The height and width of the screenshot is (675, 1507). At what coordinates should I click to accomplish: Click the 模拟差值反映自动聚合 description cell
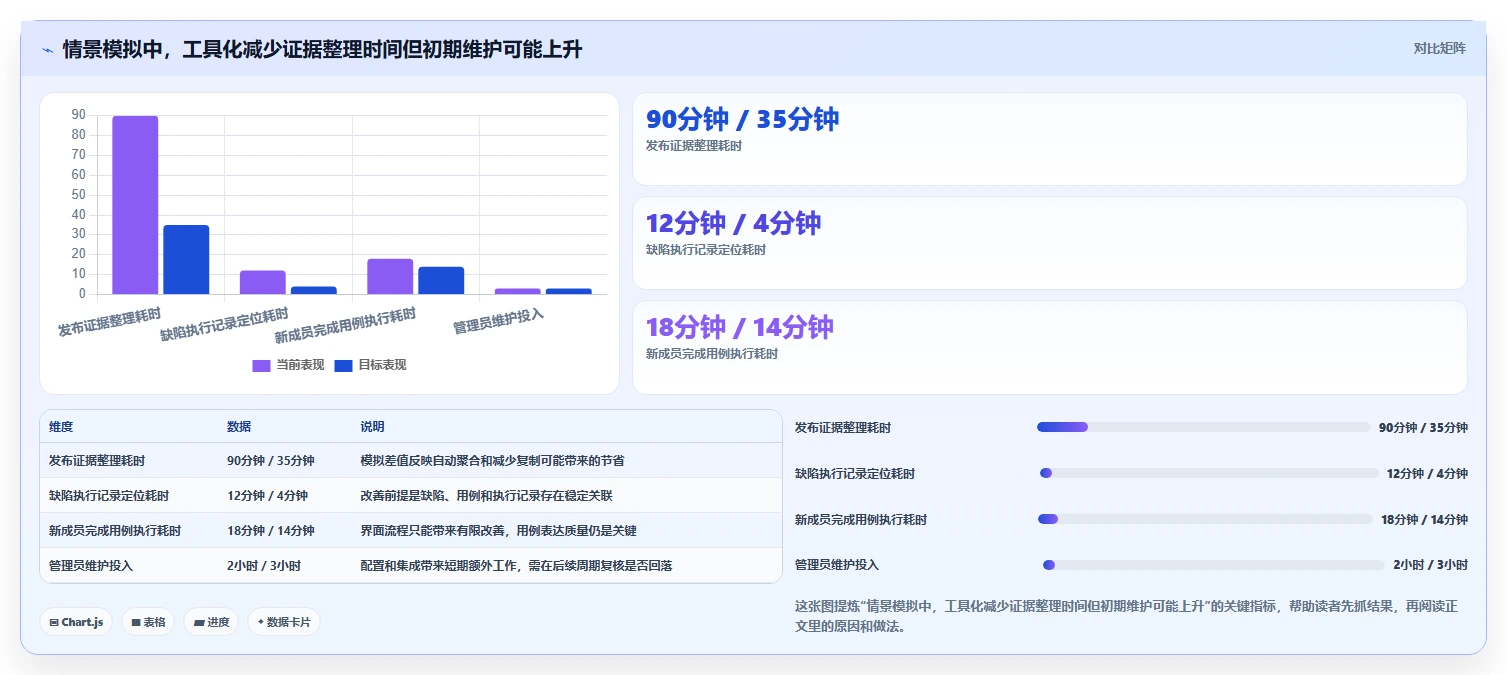pos(492,461)
